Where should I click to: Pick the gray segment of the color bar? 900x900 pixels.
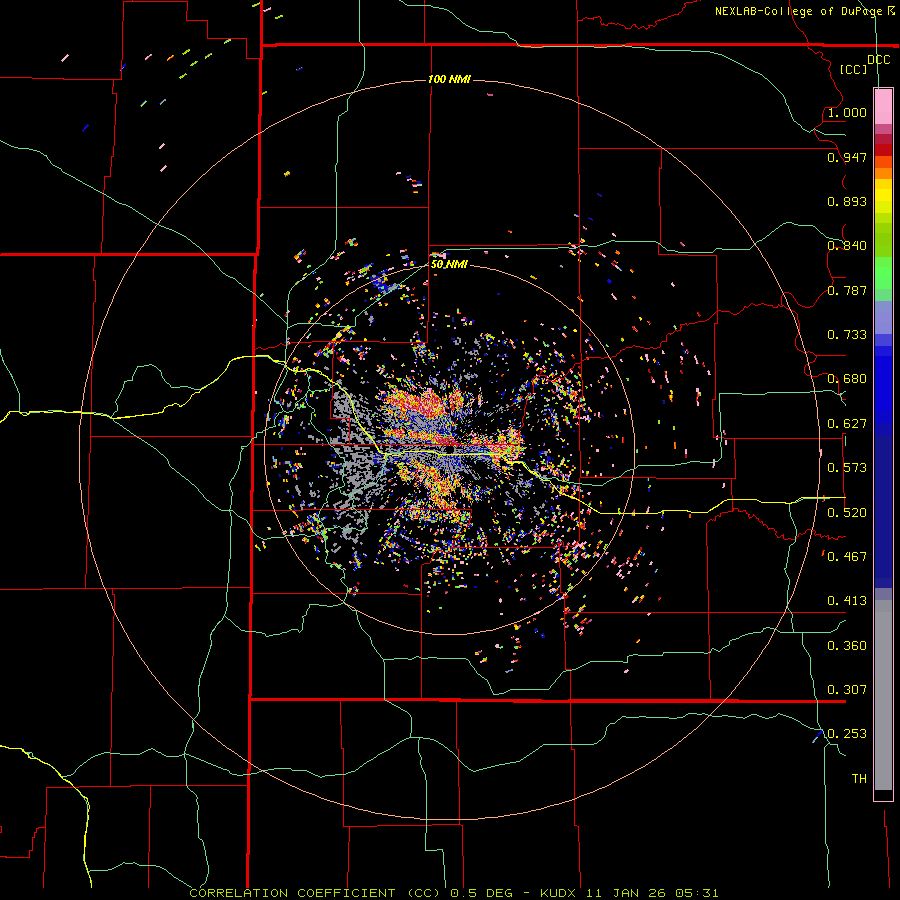883,695
